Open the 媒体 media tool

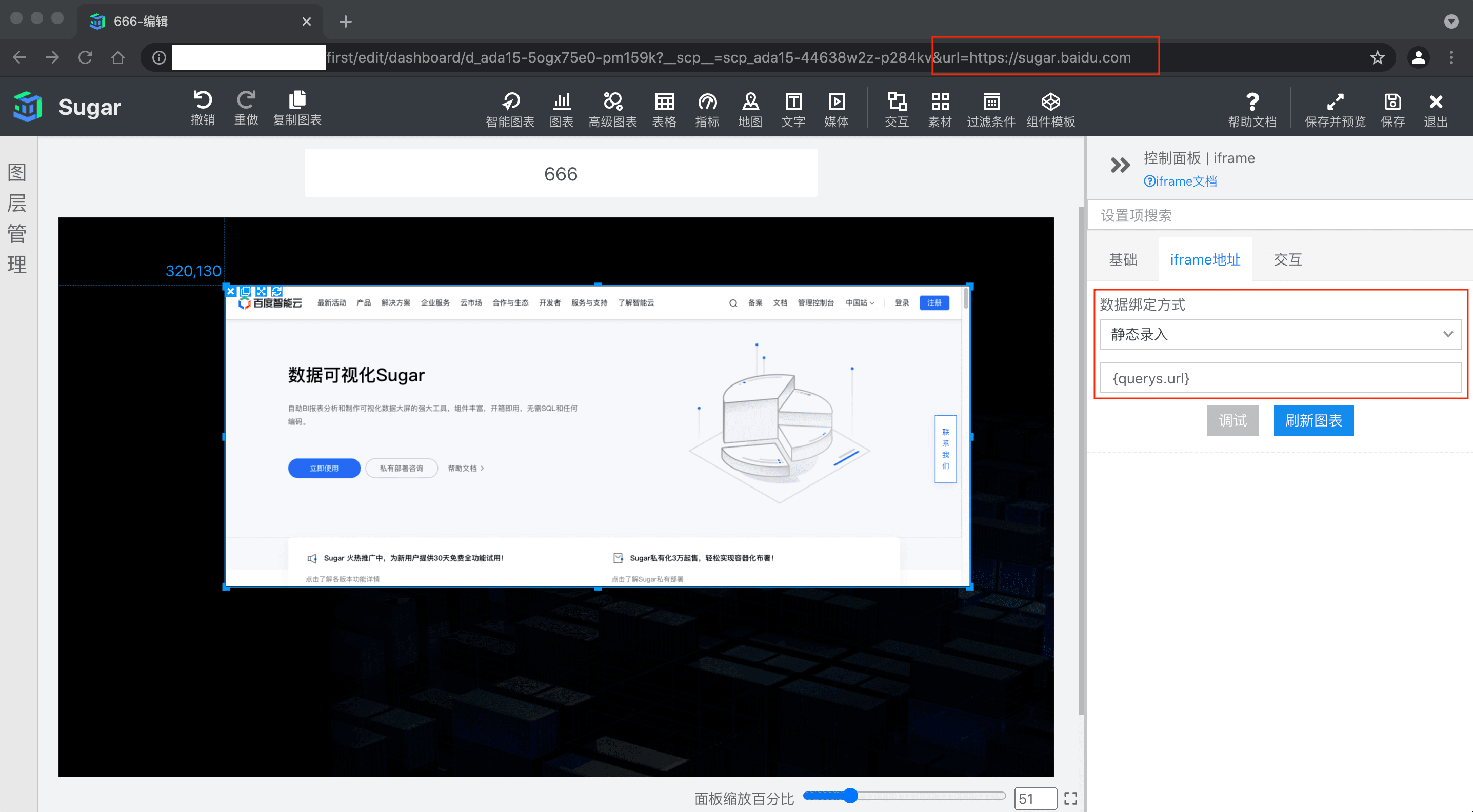837,110
